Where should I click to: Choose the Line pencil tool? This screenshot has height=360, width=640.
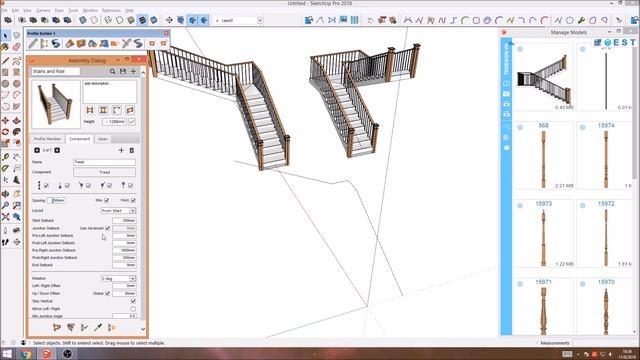point(5,61)
